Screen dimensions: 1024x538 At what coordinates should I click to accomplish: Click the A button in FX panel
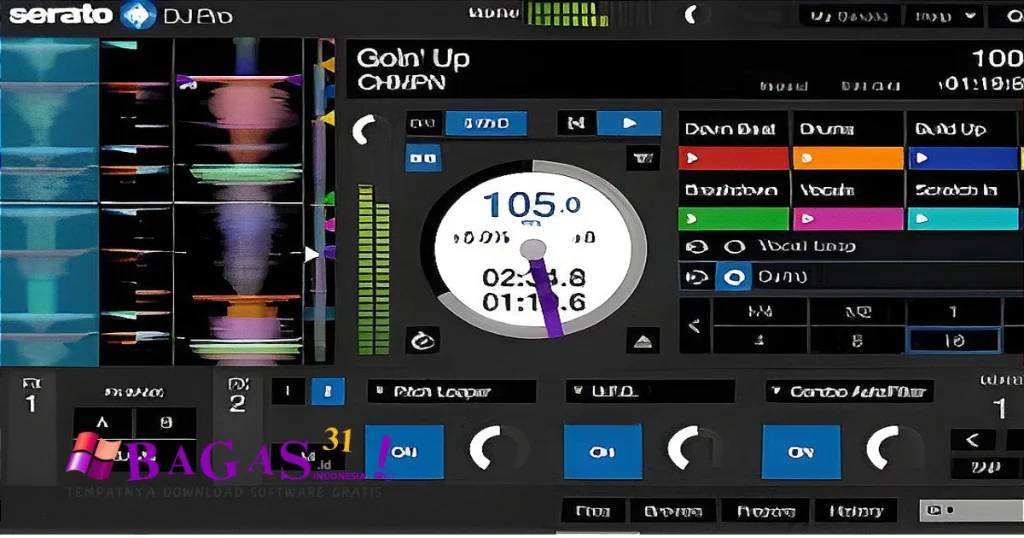pos(103,423)
